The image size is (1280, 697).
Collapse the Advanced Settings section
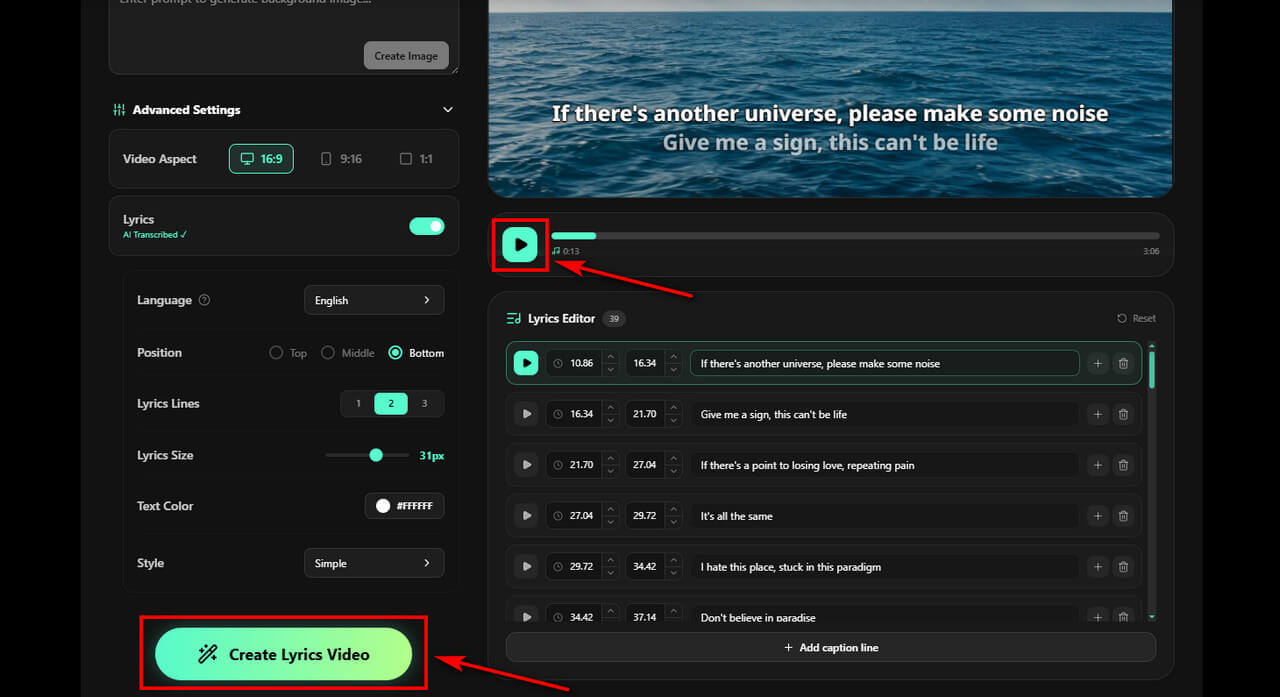point(447,110)
